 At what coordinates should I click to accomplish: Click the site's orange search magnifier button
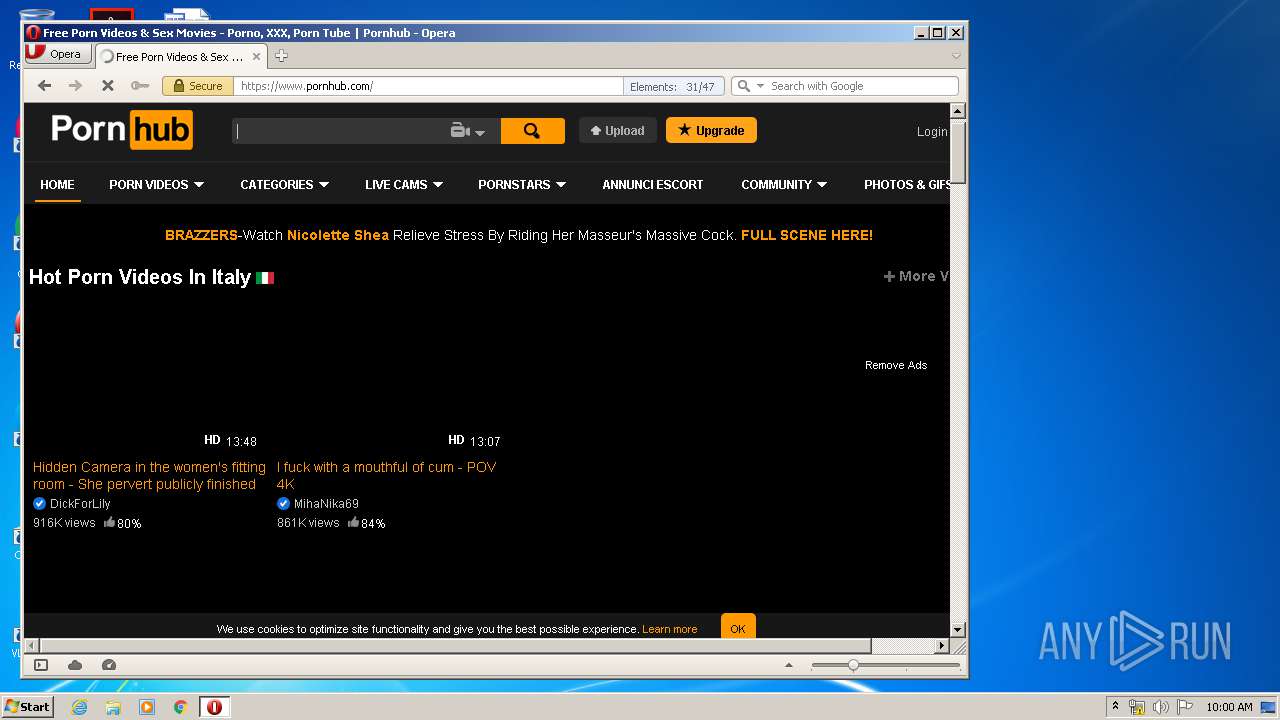(x=532, y=131)
